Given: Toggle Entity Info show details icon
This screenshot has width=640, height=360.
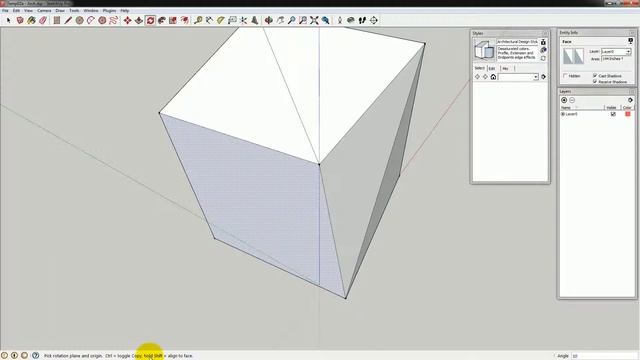Looking at the screenshot, I should pos(631,41).
